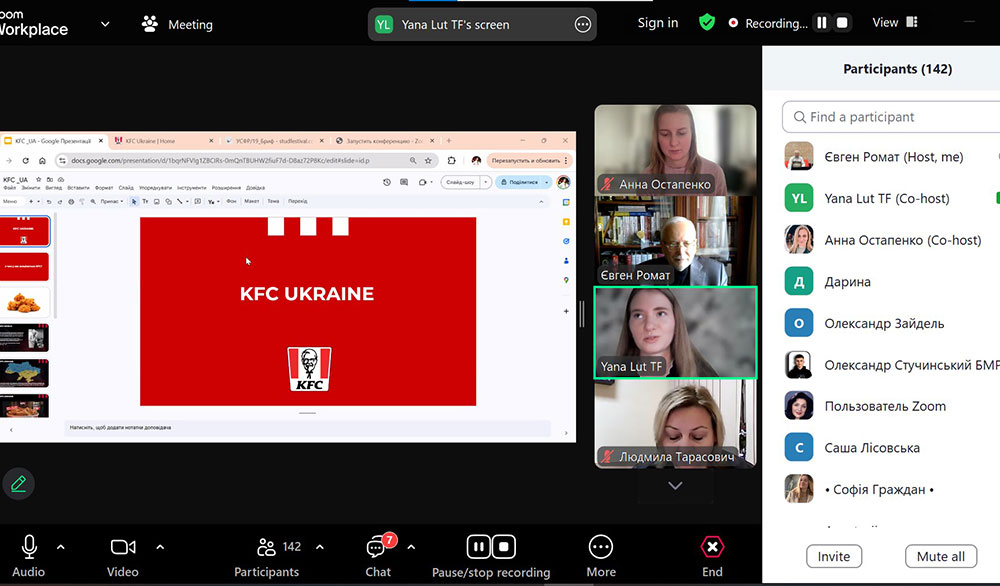1000x586 pixels.
Task: Select Анна Остапенко (Co-host) participant
Action: tap(892, 240)
